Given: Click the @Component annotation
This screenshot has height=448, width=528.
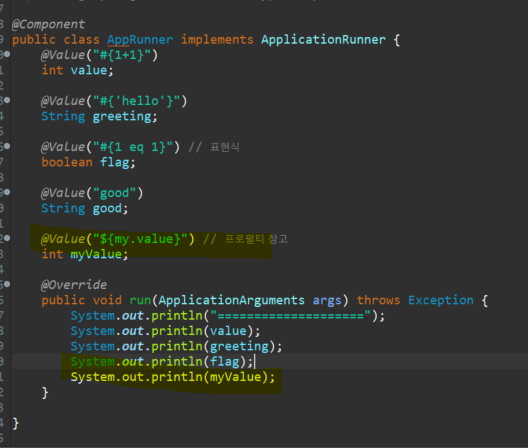Looking at the screenshot, I should click(x=48, y=24).
